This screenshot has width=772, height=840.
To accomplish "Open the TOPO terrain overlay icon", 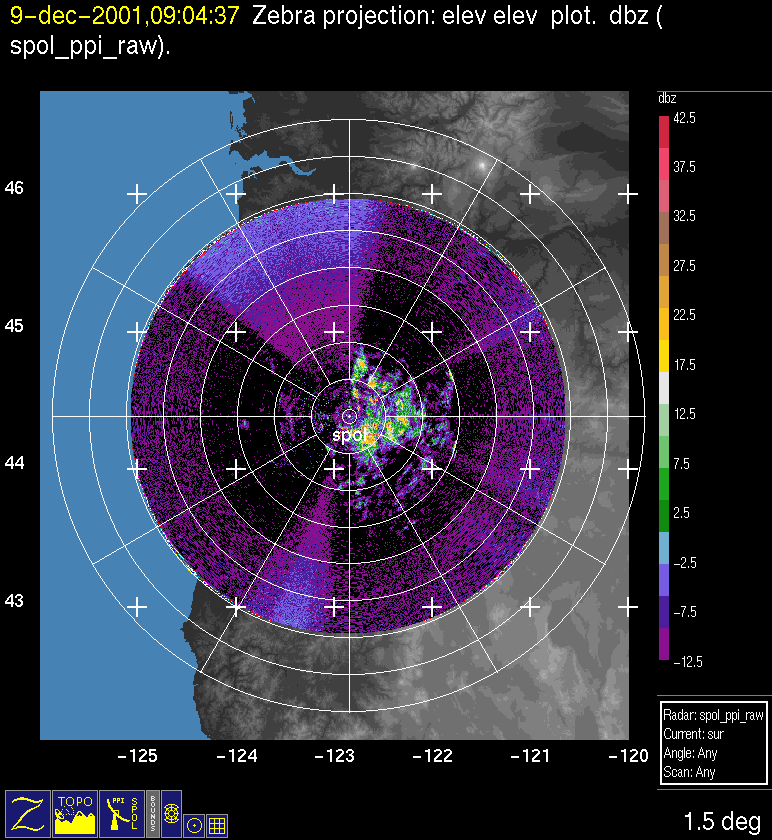I will [75, 812].
